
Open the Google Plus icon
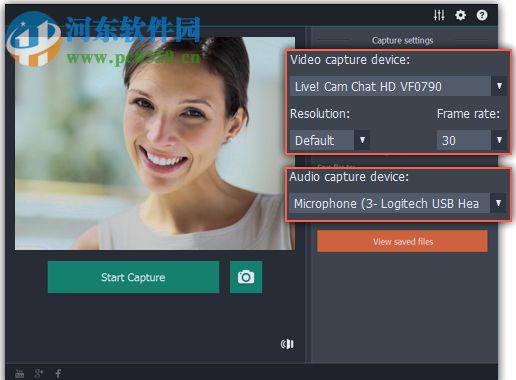(39, 374)
